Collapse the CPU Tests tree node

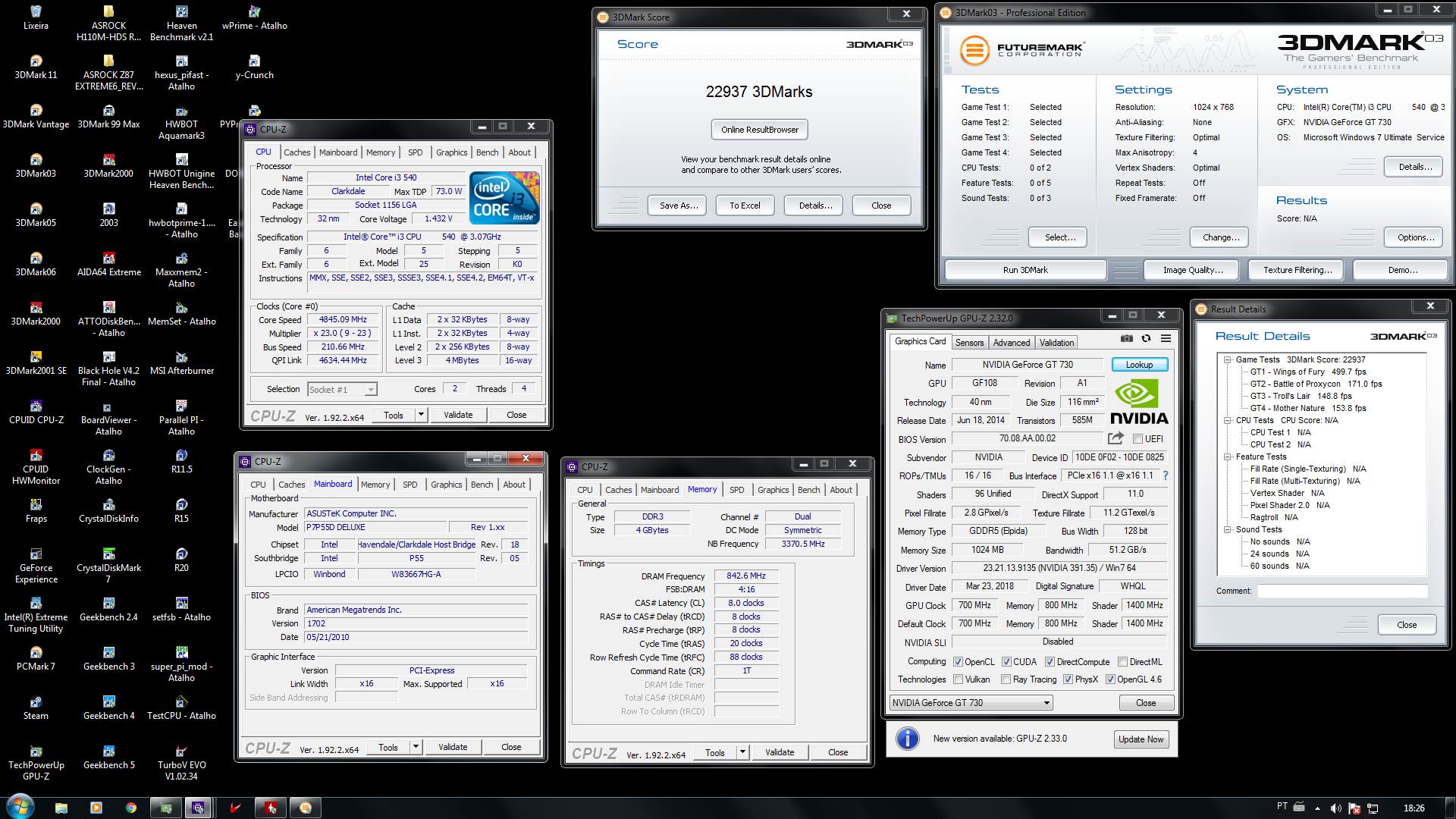pos(1227,420)
